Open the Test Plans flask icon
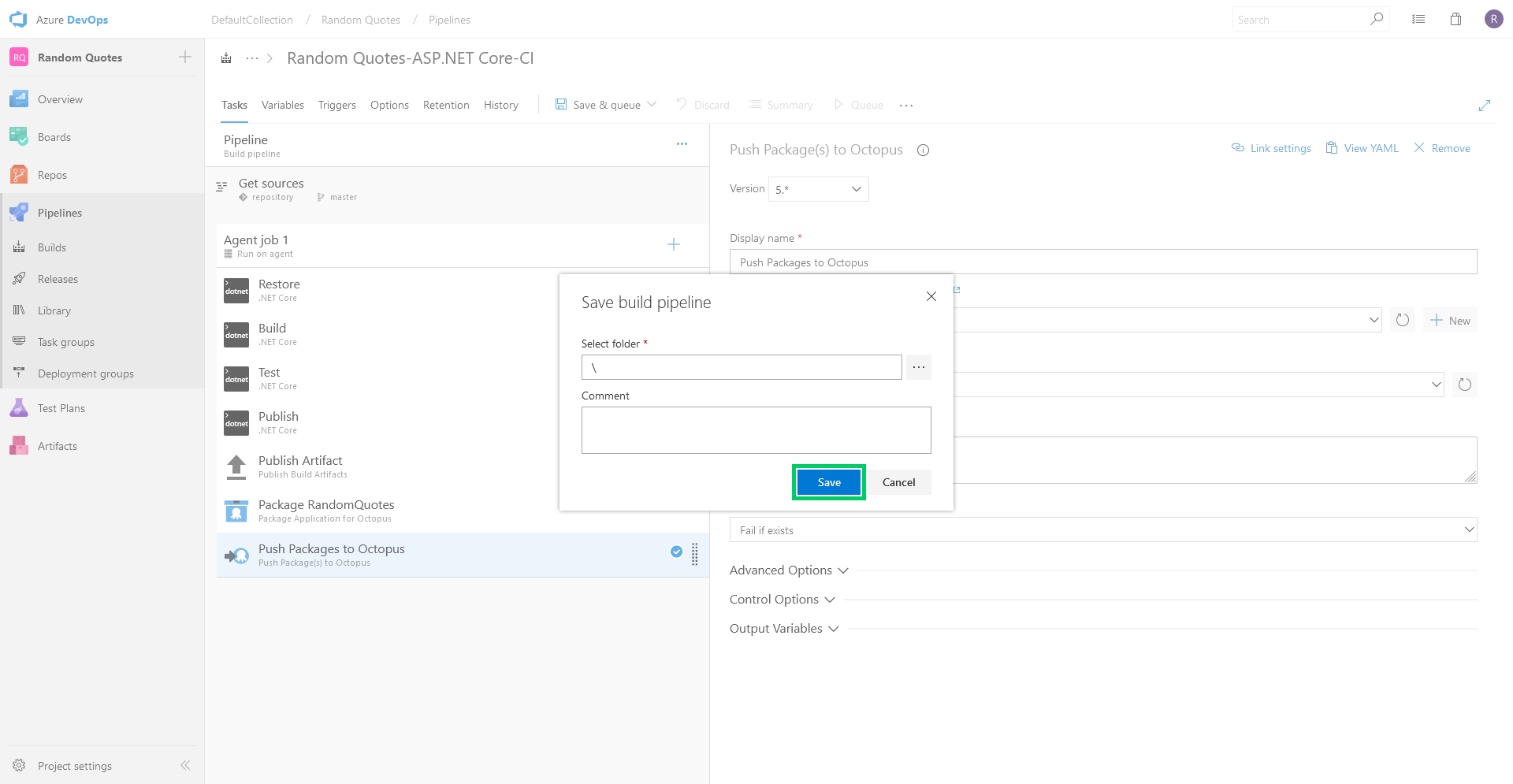Screen dimensions: 1513x784 [19, 408]
